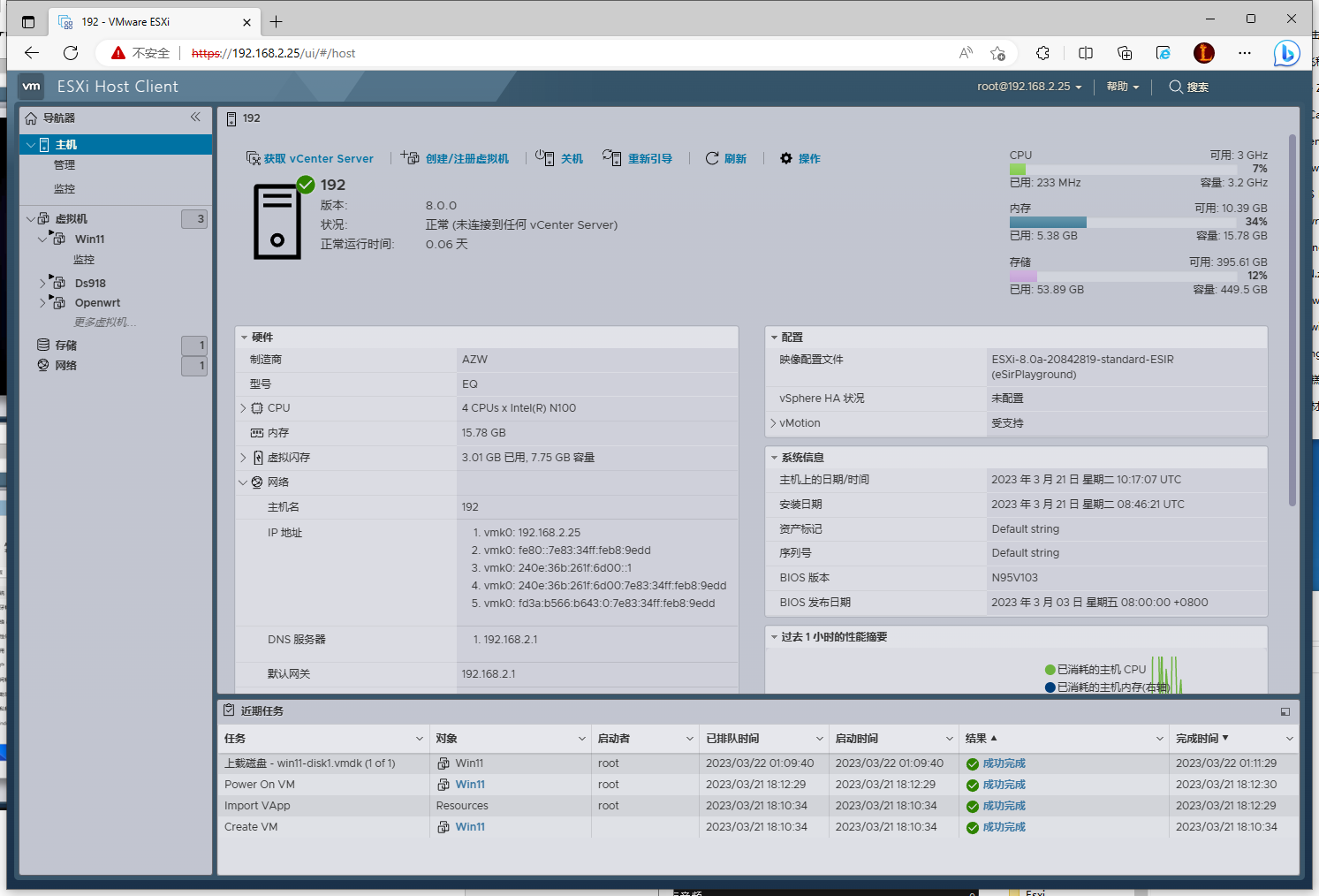The width and height of the screenshot is (1319, 896).
Task: Collapse the navigator panel with double chevron
Action: [195, 117]
